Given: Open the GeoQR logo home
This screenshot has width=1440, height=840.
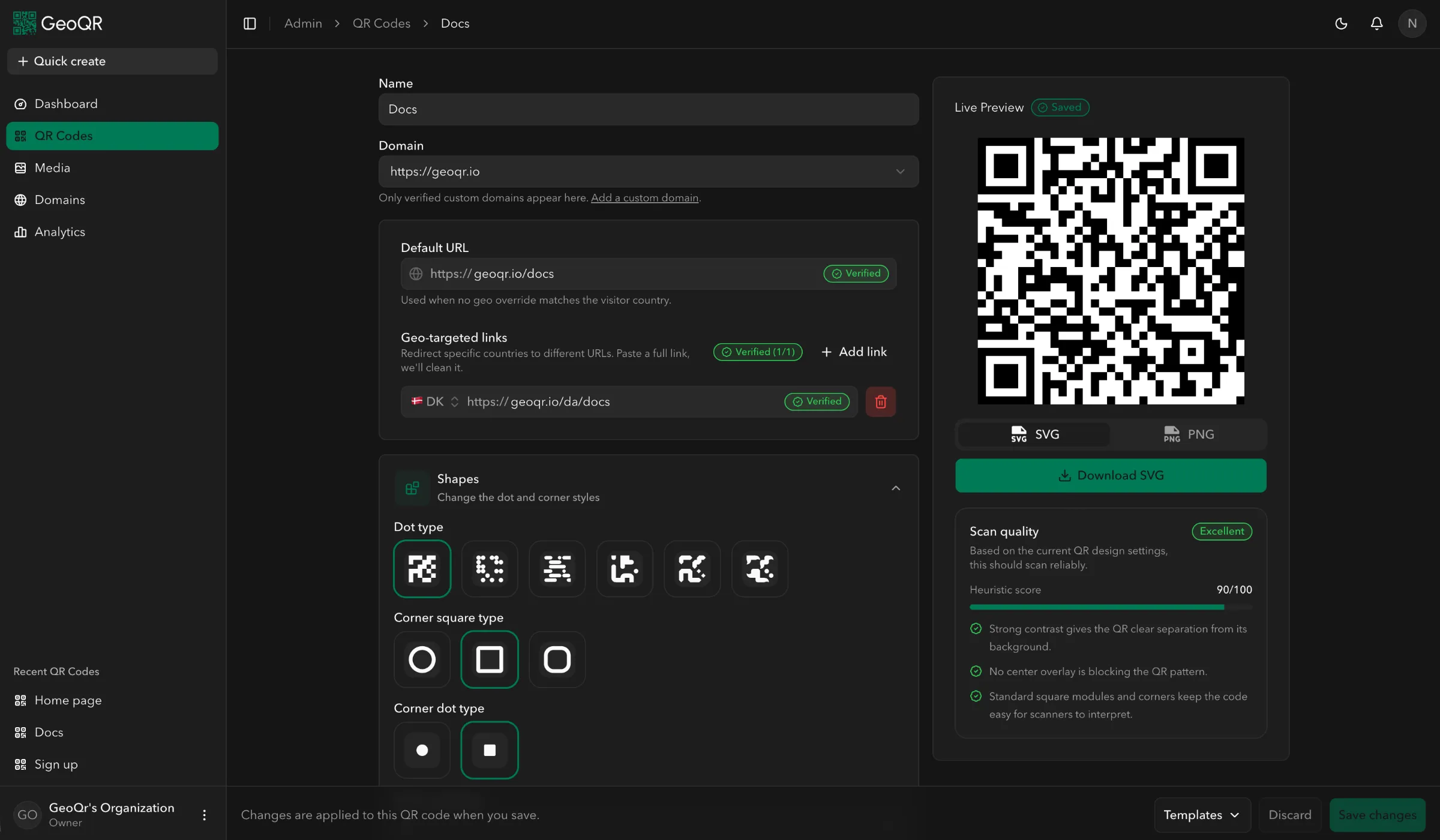Looking at the screenshot, I should [x=58, y=23].
